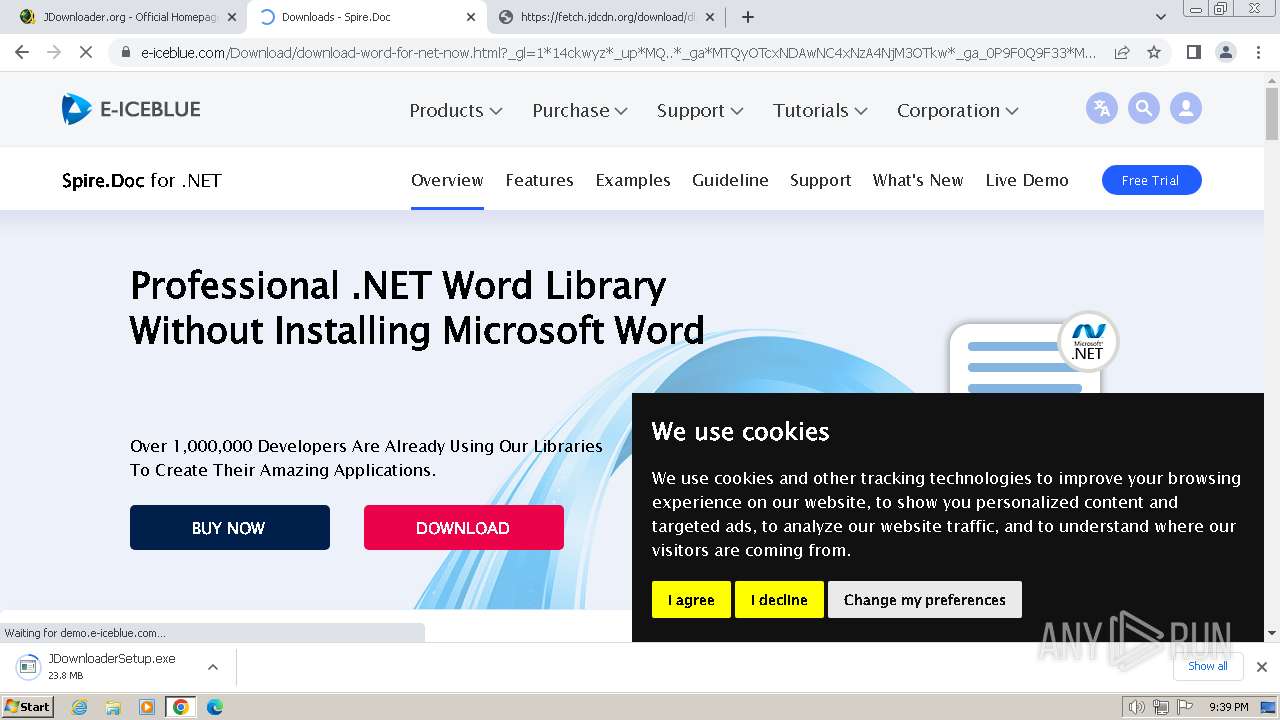Expand the Support dropdown menu
Viewport: 1280px width, 720px height.
tap(700, 111)
